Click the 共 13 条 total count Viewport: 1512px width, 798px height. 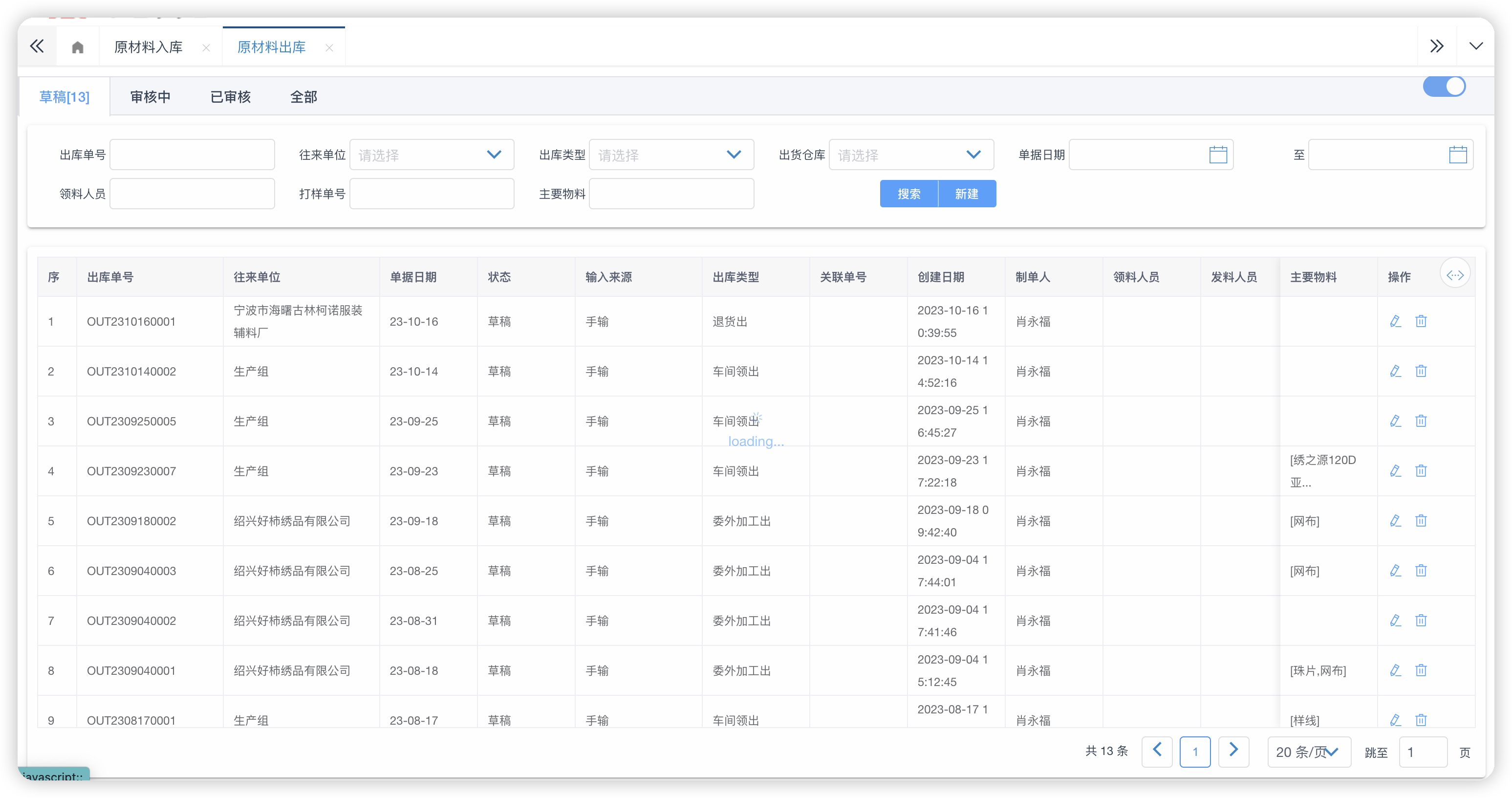pos(1106,751)
